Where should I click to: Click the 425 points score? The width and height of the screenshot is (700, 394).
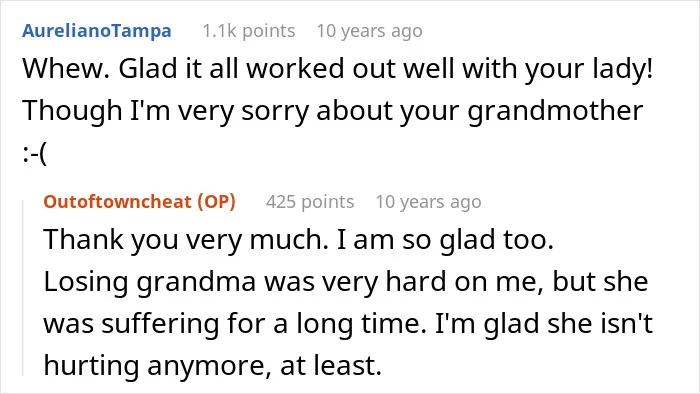pyautogui.click(x=310, y=202)
